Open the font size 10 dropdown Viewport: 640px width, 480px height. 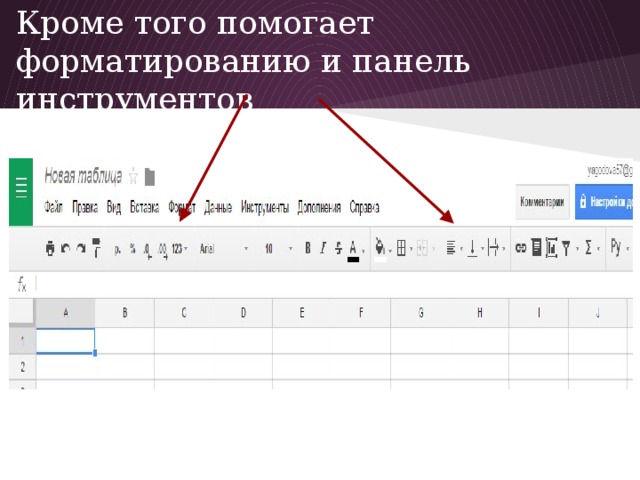[x=278, y=249]
